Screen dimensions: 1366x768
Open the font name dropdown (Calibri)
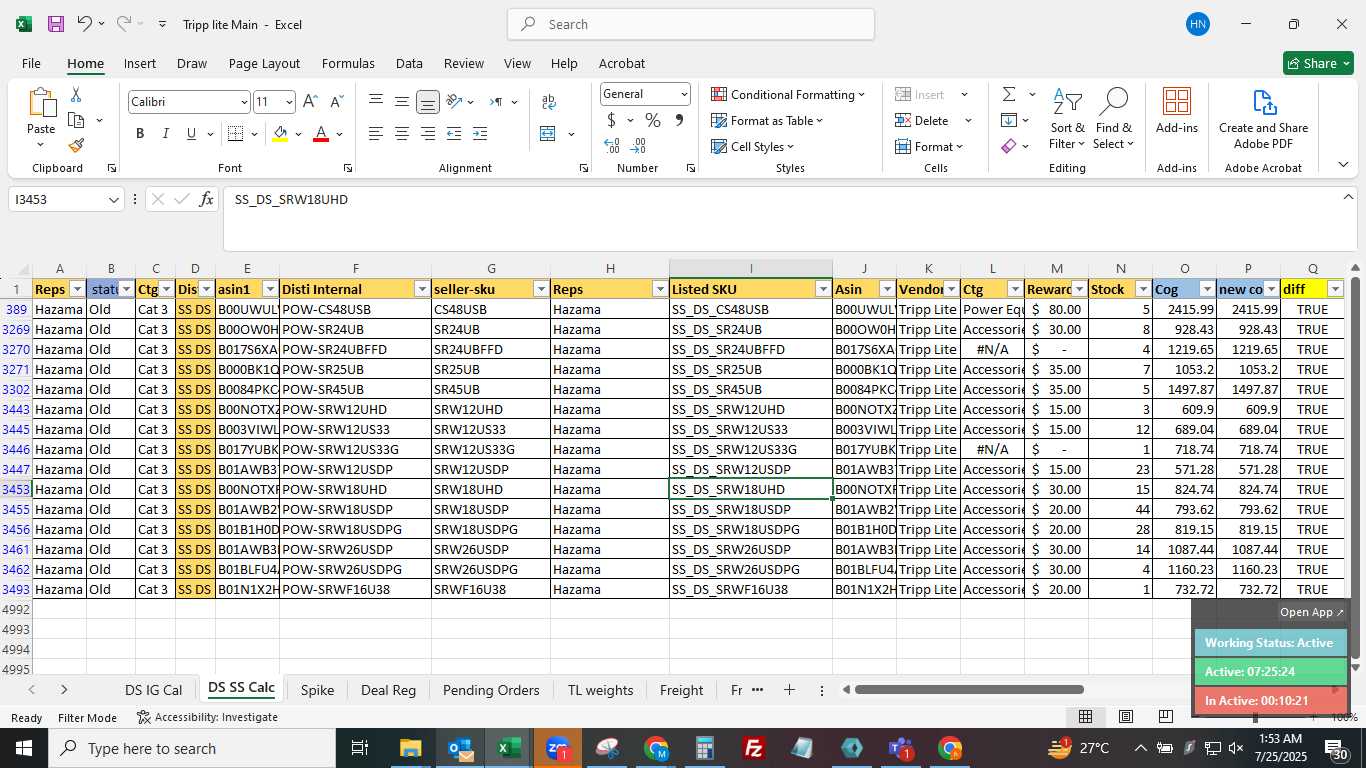pos(243,102)
